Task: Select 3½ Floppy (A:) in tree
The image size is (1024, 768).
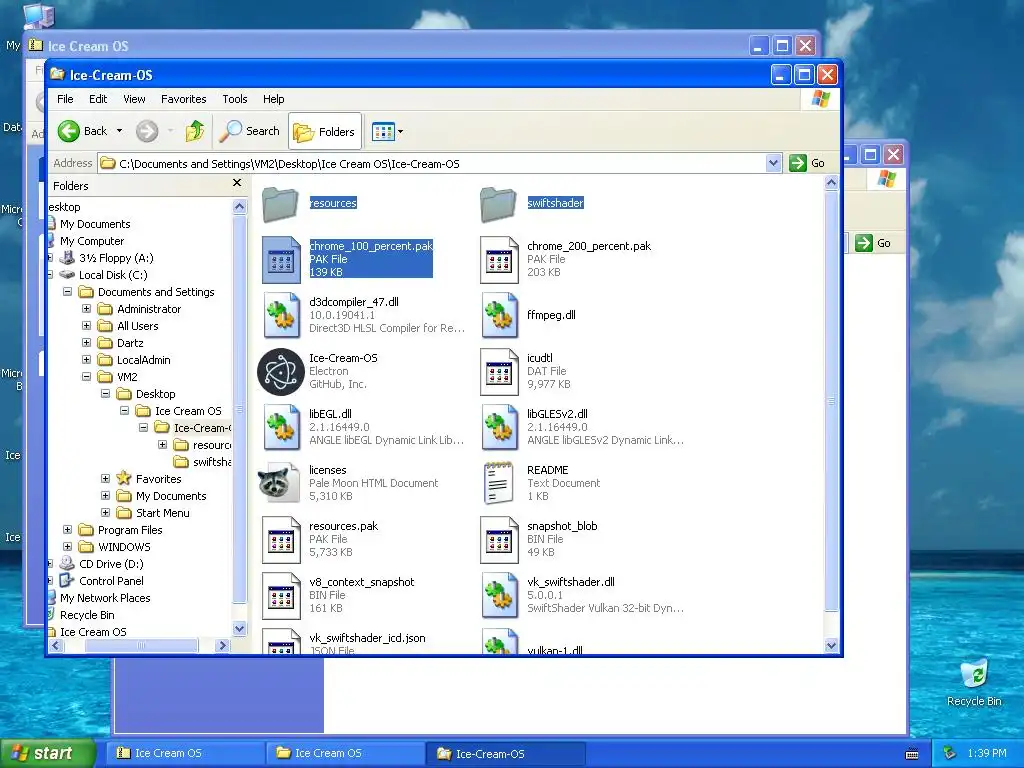Action: click(x=116, y=258)
